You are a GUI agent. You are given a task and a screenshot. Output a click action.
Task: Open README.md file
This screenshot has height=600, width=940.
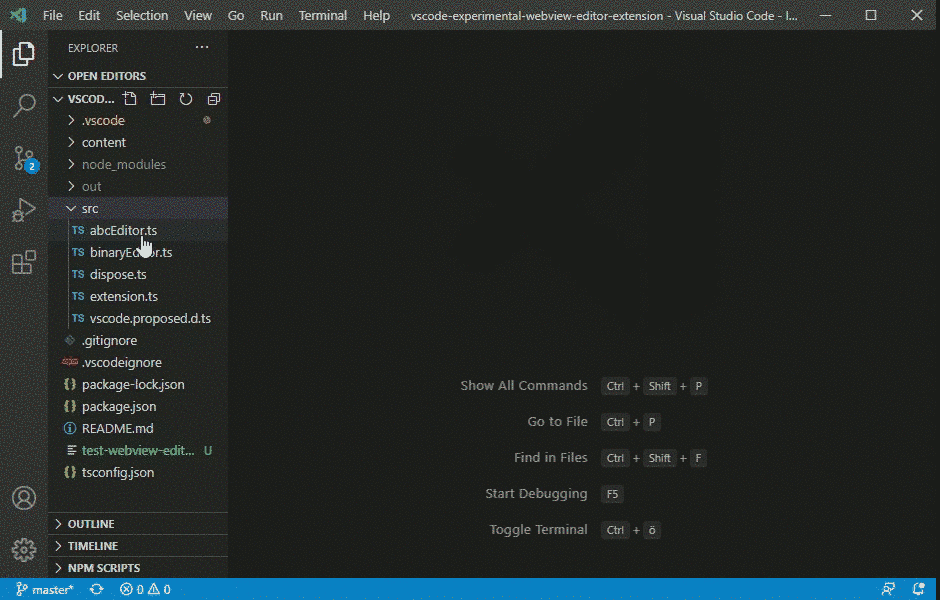click(x=138, y=429)
